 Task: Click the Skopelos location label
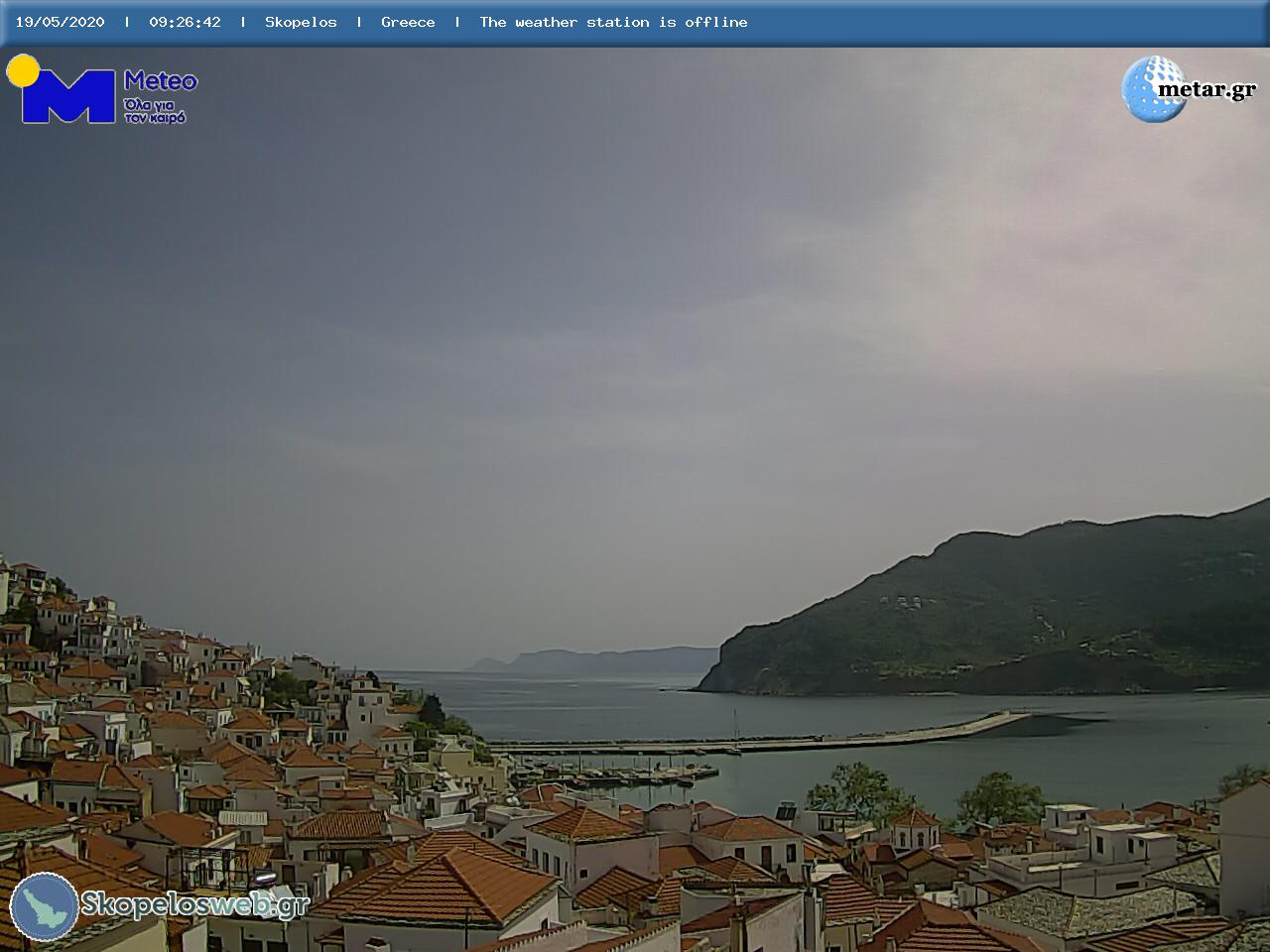[301, 22]
